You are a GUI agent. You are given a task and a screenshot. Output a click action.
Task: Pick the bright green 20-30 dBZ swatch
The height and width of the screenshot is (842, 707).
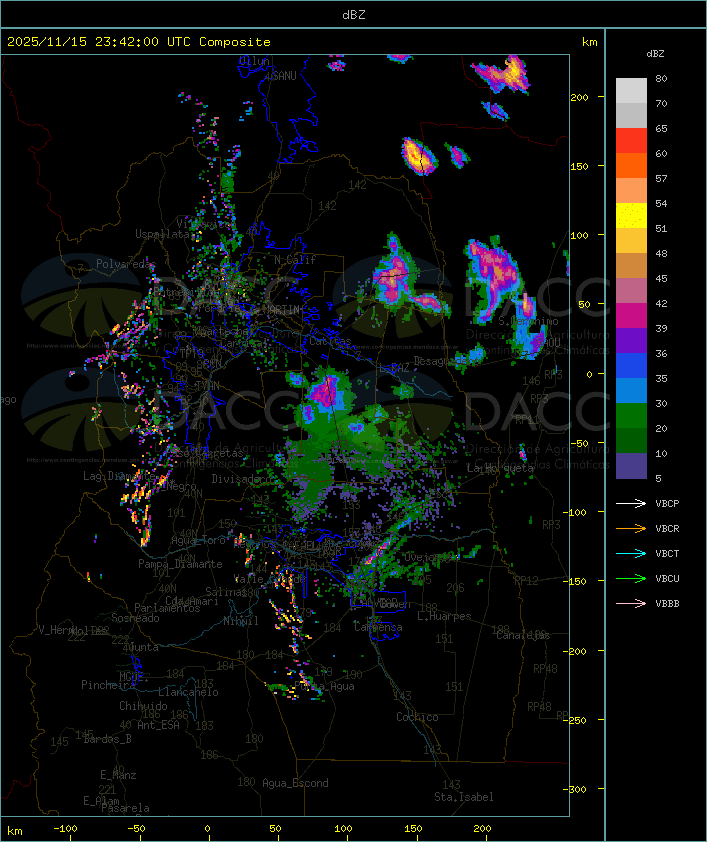(631, 415)
